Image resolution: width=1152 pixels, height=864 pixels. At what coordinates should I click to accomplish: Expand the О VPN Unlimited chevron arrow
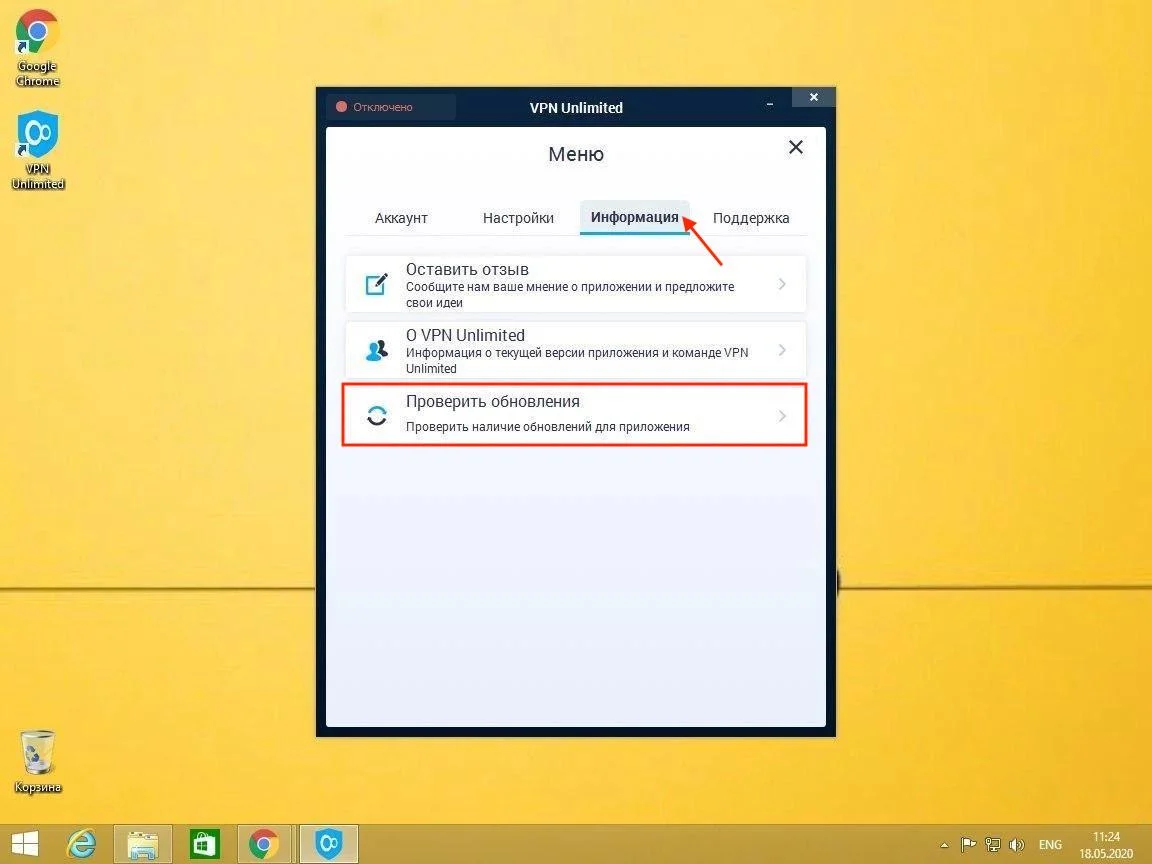[782, 351]
